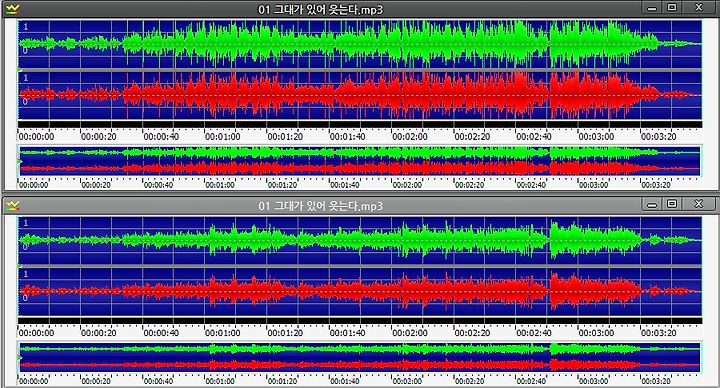
Task: Close the bottom sound window
Action: click(x=698, y=204)
